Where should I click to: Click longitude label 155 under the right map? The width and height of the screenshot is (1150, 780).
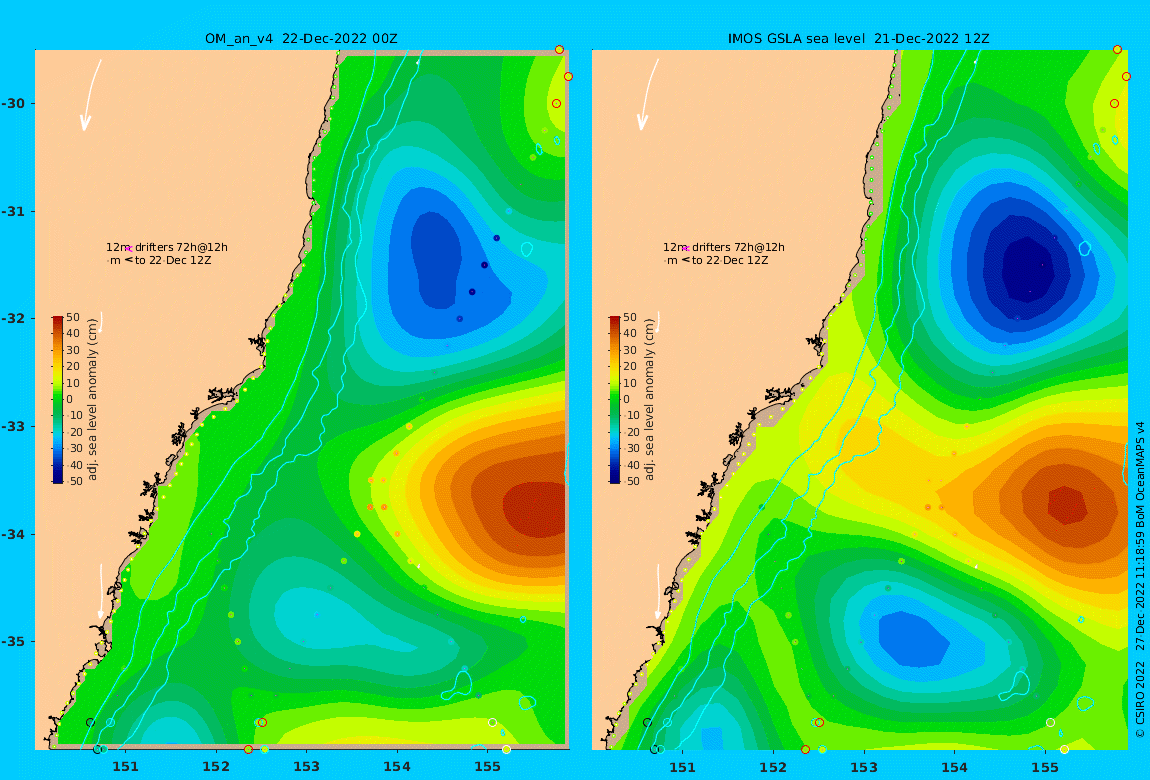(x=1044, y=768)
